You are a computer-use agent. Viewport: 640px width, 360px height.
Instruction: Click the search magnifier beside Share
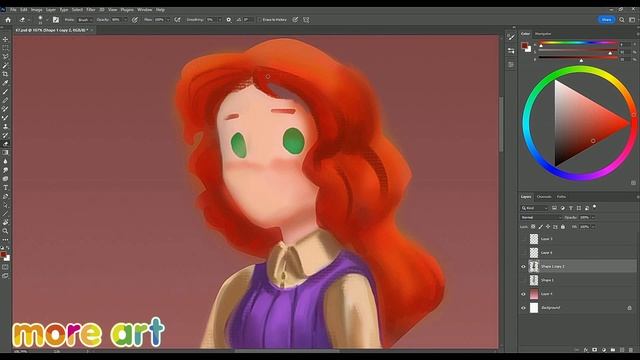[622, 20]
